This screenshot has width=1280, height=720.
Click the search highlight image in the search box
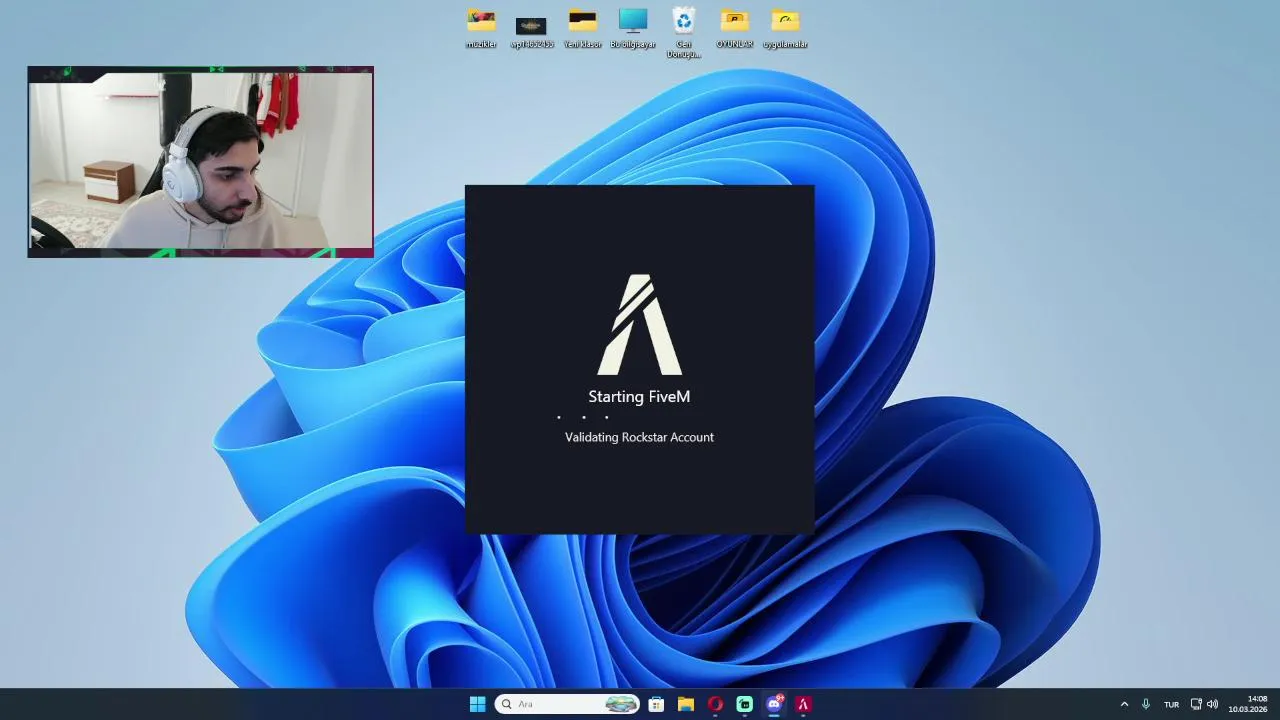pyautogui.click(x=621, y=704)
